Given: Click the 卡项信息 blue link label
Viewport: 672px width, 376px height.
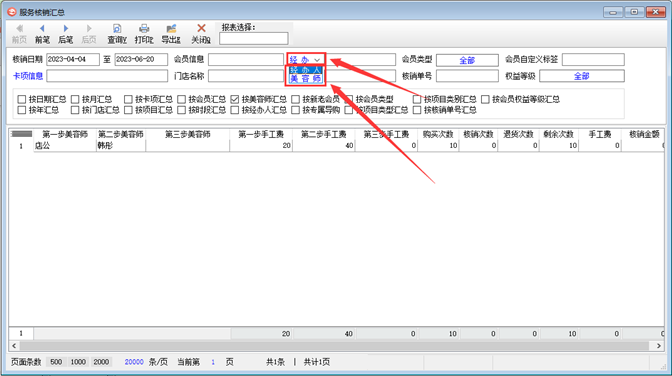Looking at the screenshot, I should [28, 76].
